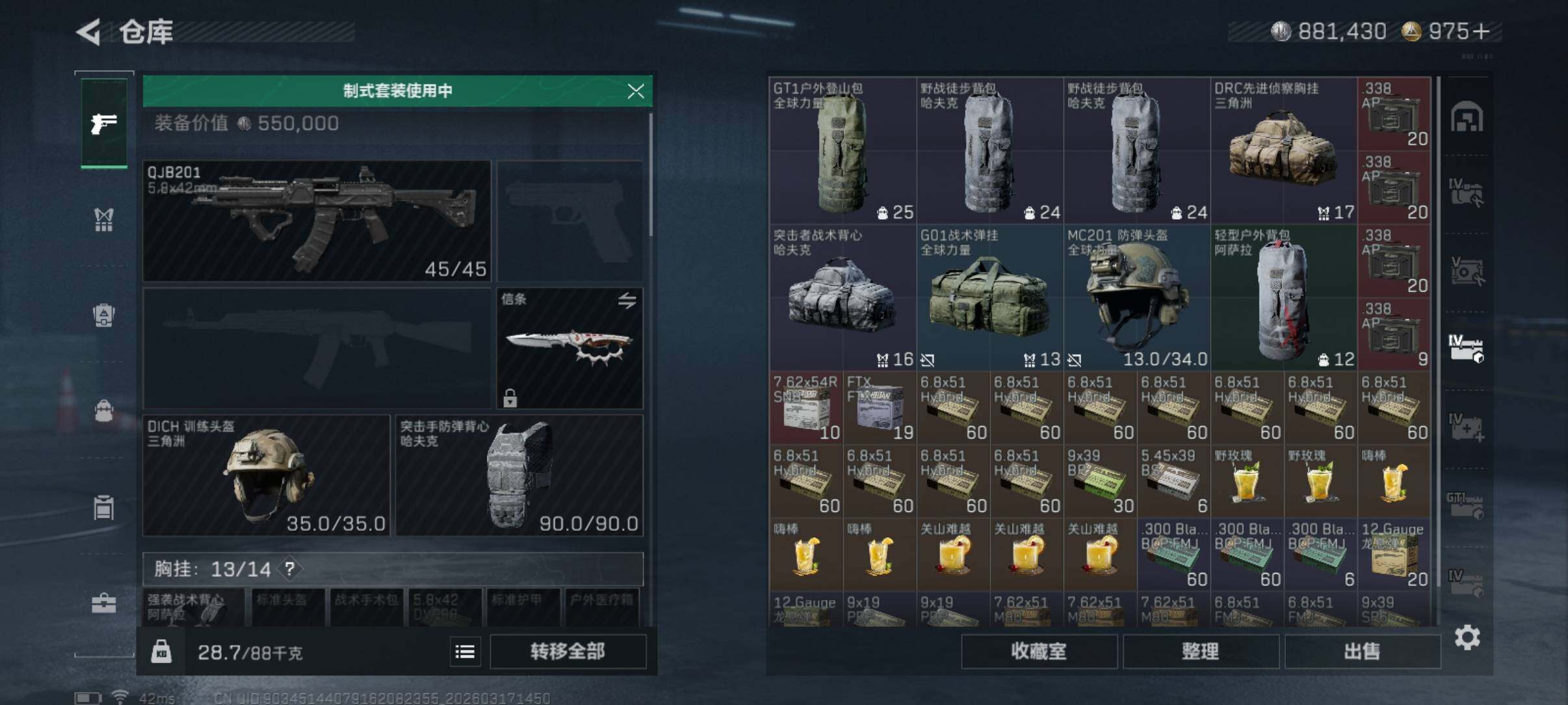Click the 转移全部 button
This screenshot has width=1568, height=705.
[568, 651]
